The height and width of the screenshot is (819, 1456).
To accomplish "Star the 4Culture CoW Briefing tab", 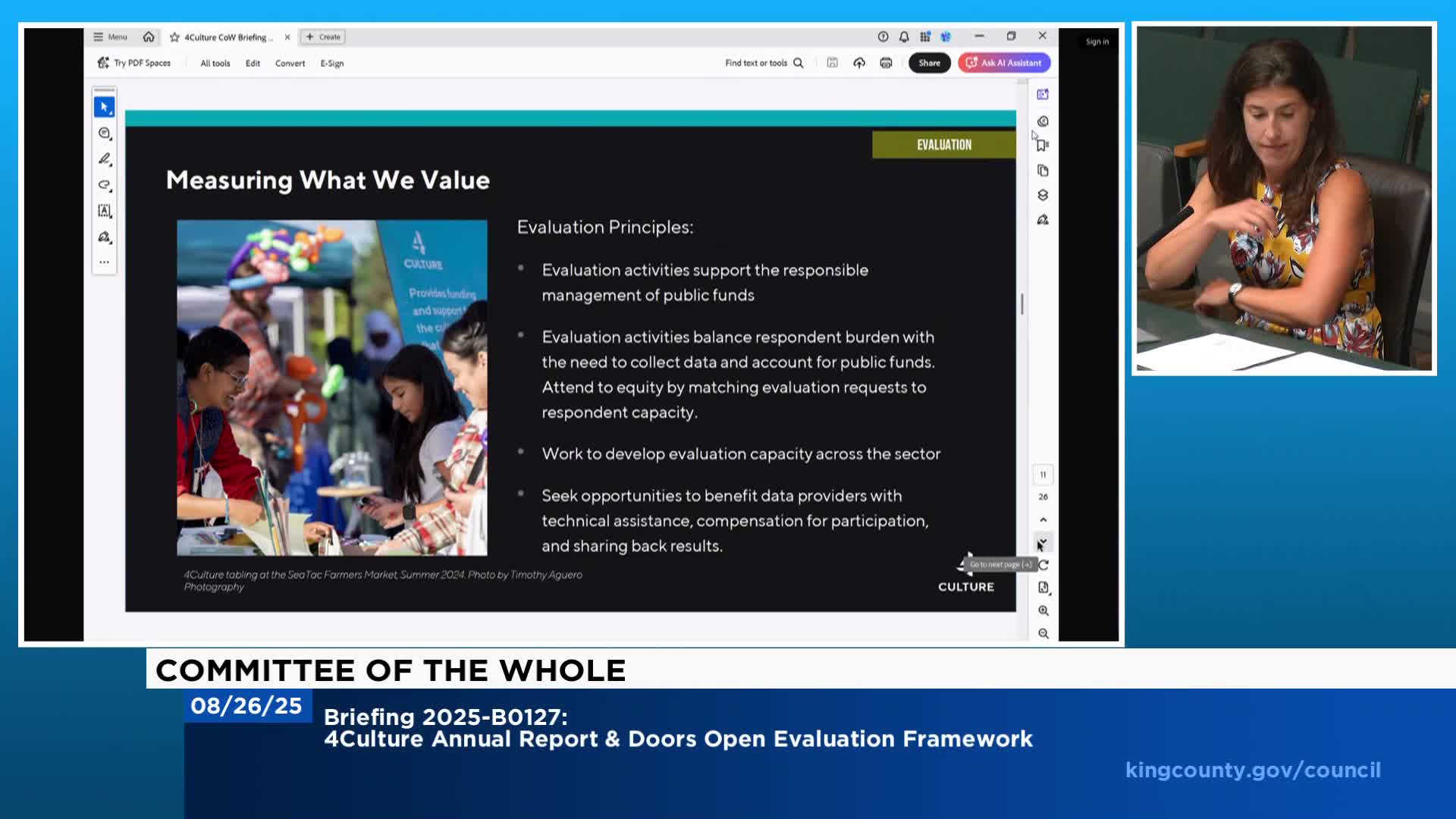I will pyautogui.click(x=174, y=37).
